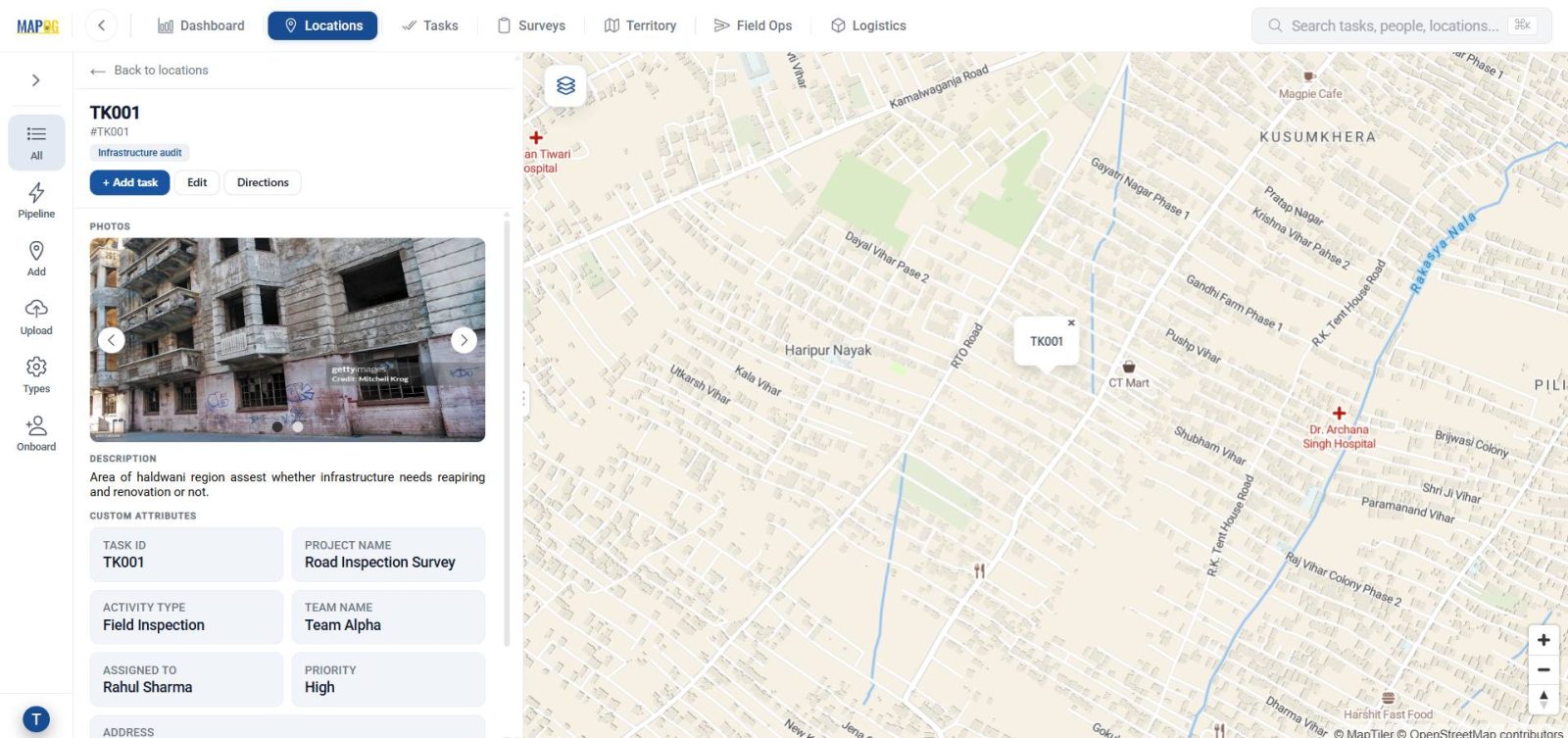Click the OpenStreetMap contributors link

1480,733
